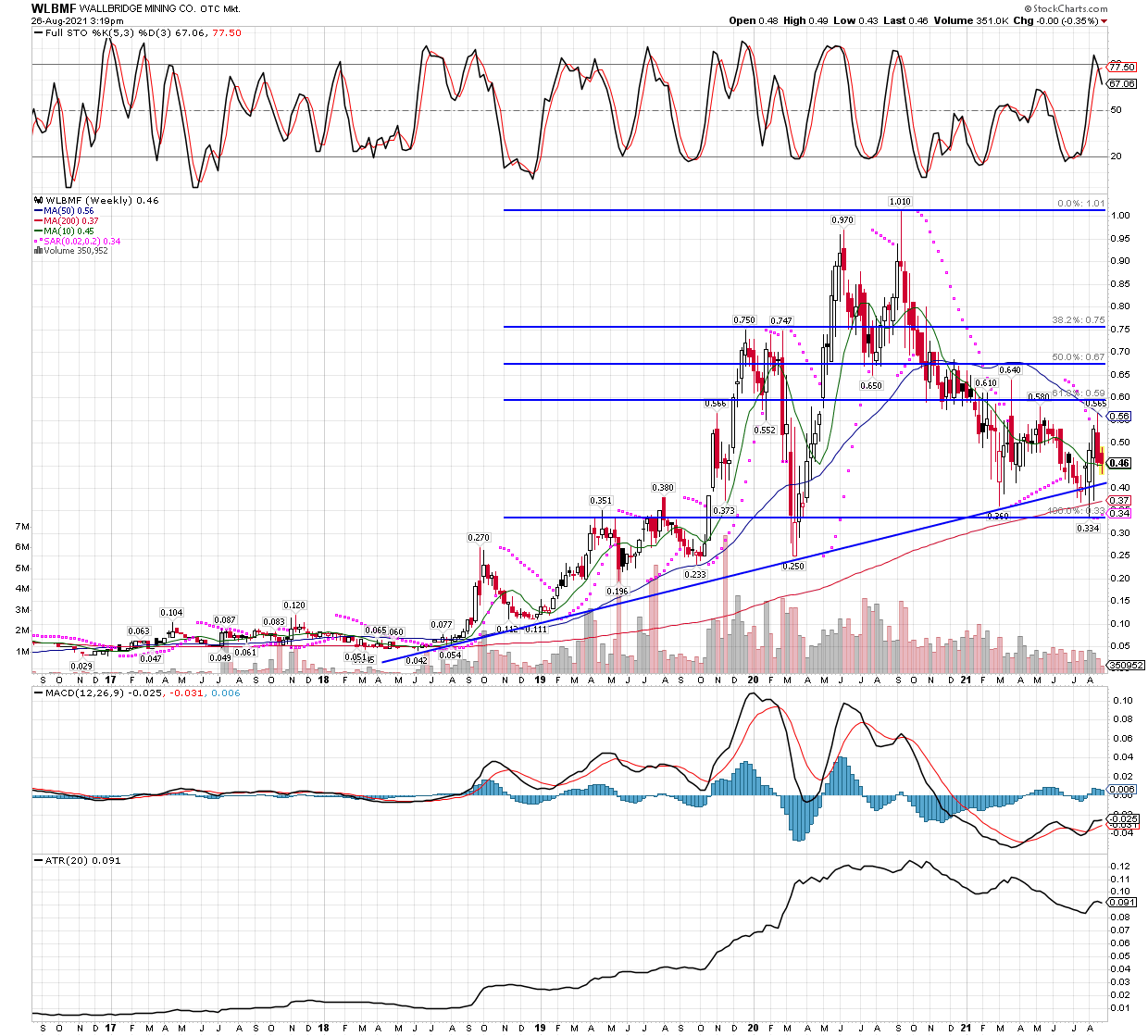Click the 0.566 price label
The height and width of the screenshot is (1036, 1148).
tap(716, 404)
